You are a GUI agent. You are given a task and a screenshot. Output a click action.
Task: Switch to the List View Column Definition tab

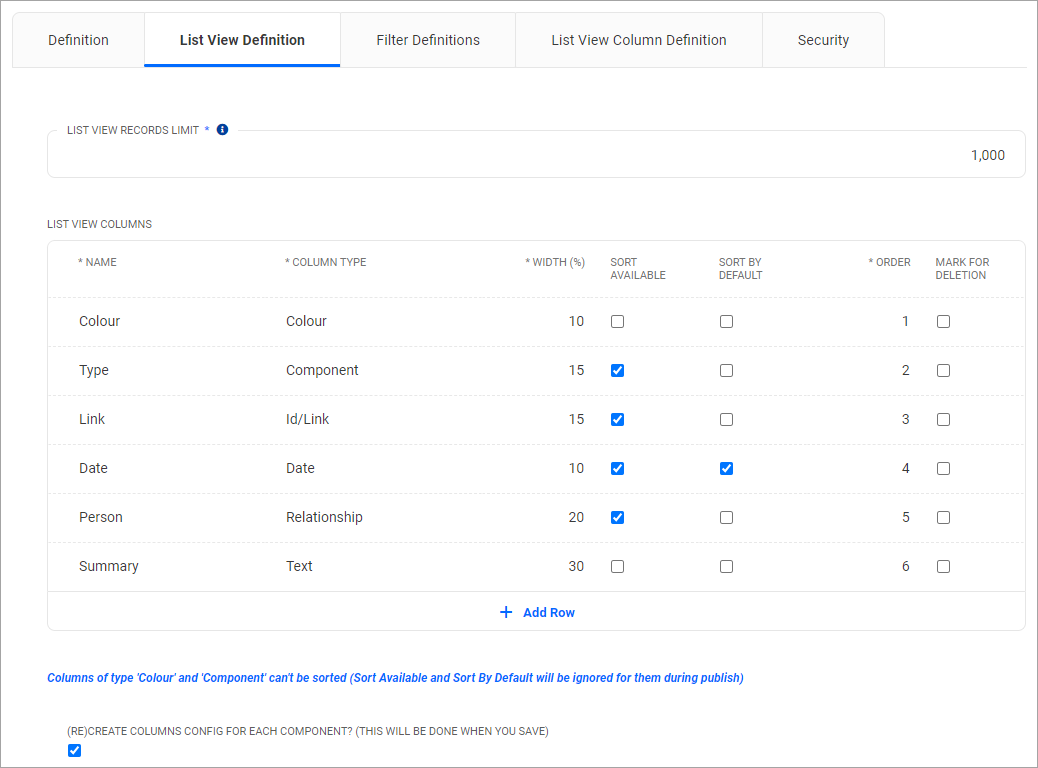pos(638,40)
